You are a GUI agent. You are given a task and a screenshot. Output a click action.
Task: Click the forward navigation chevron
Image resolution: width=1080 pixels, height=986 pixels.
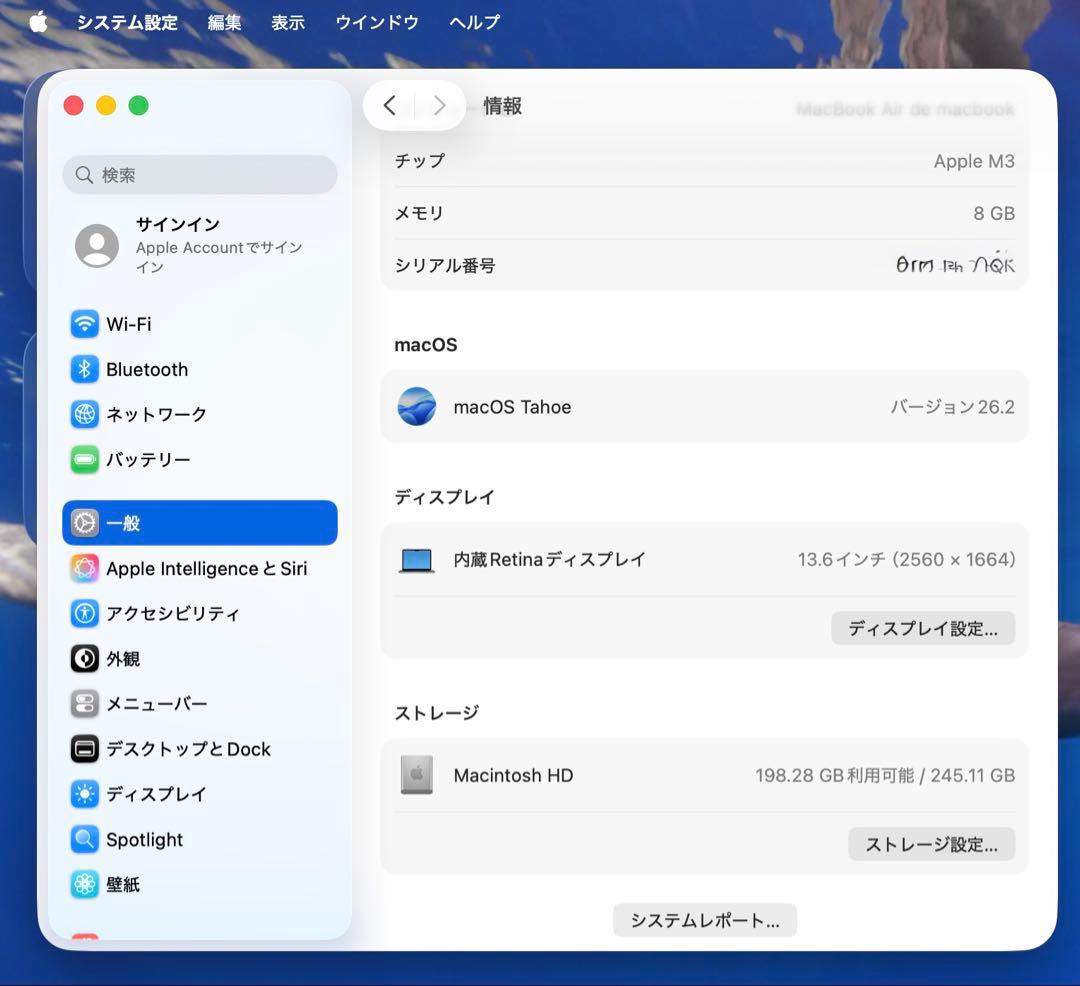click(439, 105)
